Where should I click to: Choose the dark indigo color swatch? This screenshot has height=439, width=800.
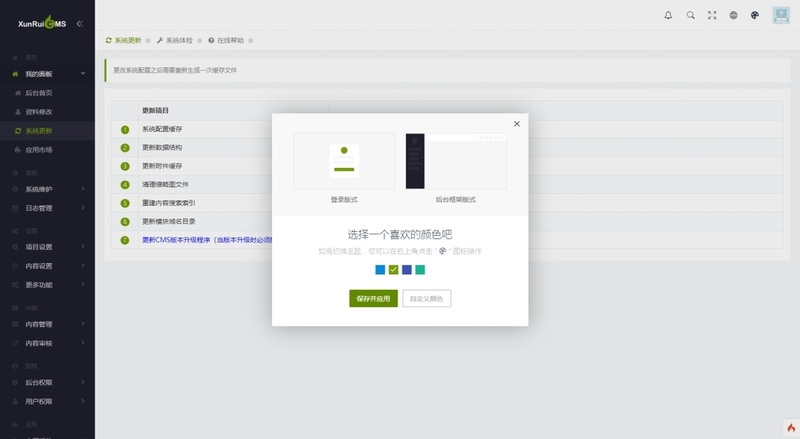coord(407,270)
